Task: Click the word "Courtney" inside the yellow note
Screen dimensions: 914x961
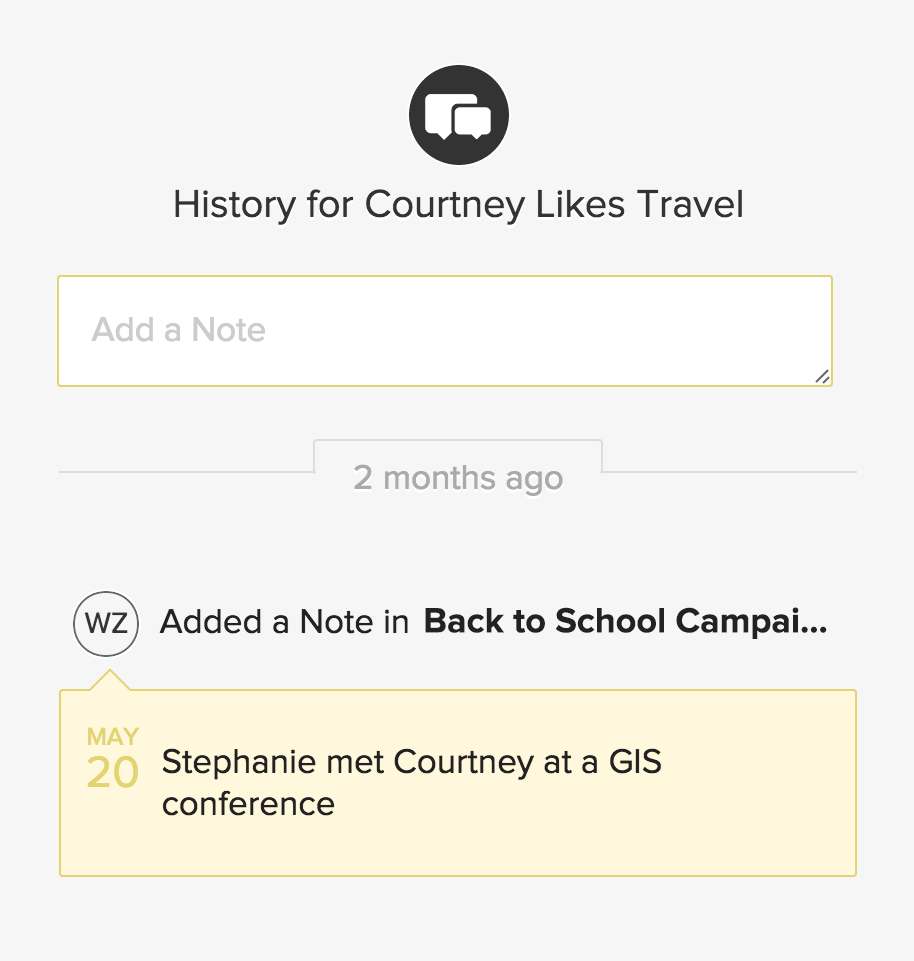Action: click(463, 763)
